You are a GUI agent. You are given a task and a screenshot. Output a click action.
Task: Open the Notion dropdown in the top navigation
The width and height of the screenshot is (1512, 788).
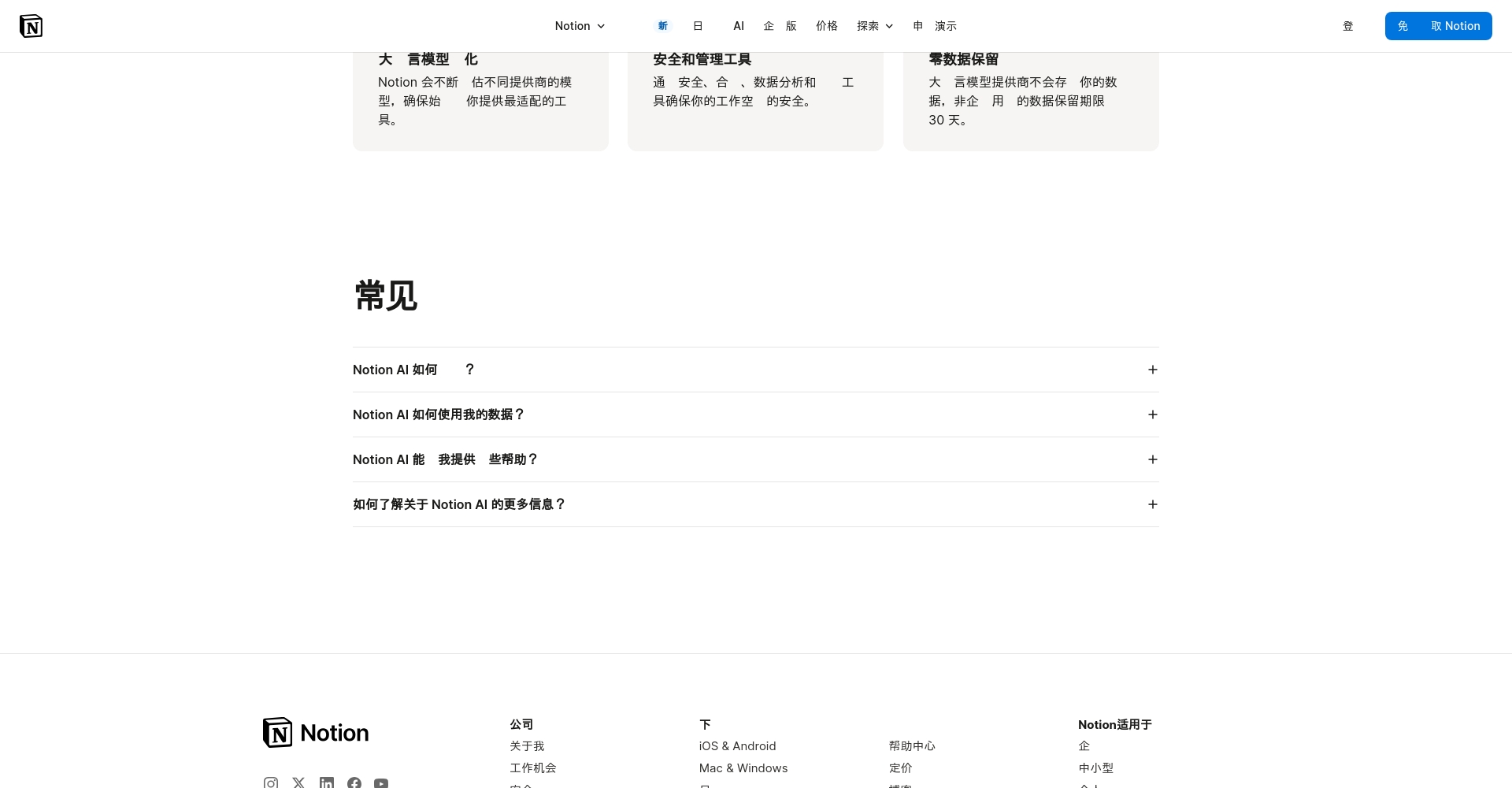point(580,26)
